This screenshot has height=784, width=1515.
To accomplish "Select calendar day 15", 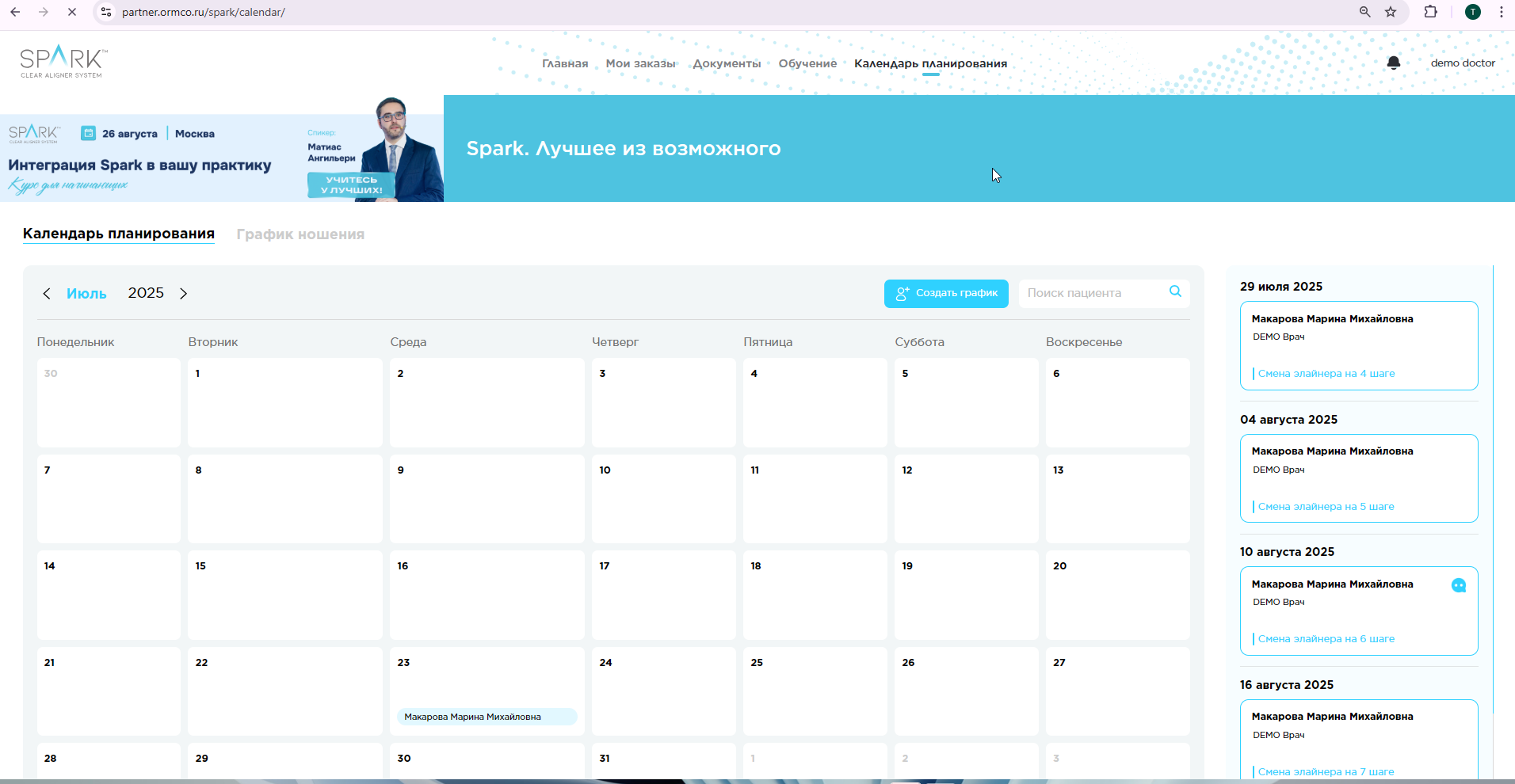I will (x=285, y=595).
